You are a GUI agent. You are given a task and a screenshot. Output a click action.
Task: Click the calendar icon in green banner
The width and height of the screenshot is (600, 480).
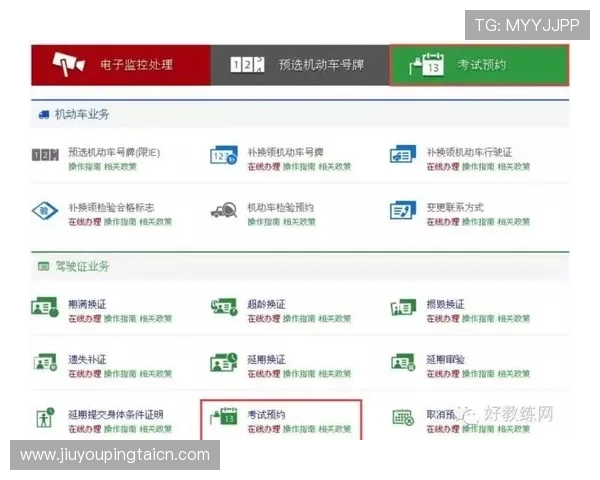click(x=427, y=65)
